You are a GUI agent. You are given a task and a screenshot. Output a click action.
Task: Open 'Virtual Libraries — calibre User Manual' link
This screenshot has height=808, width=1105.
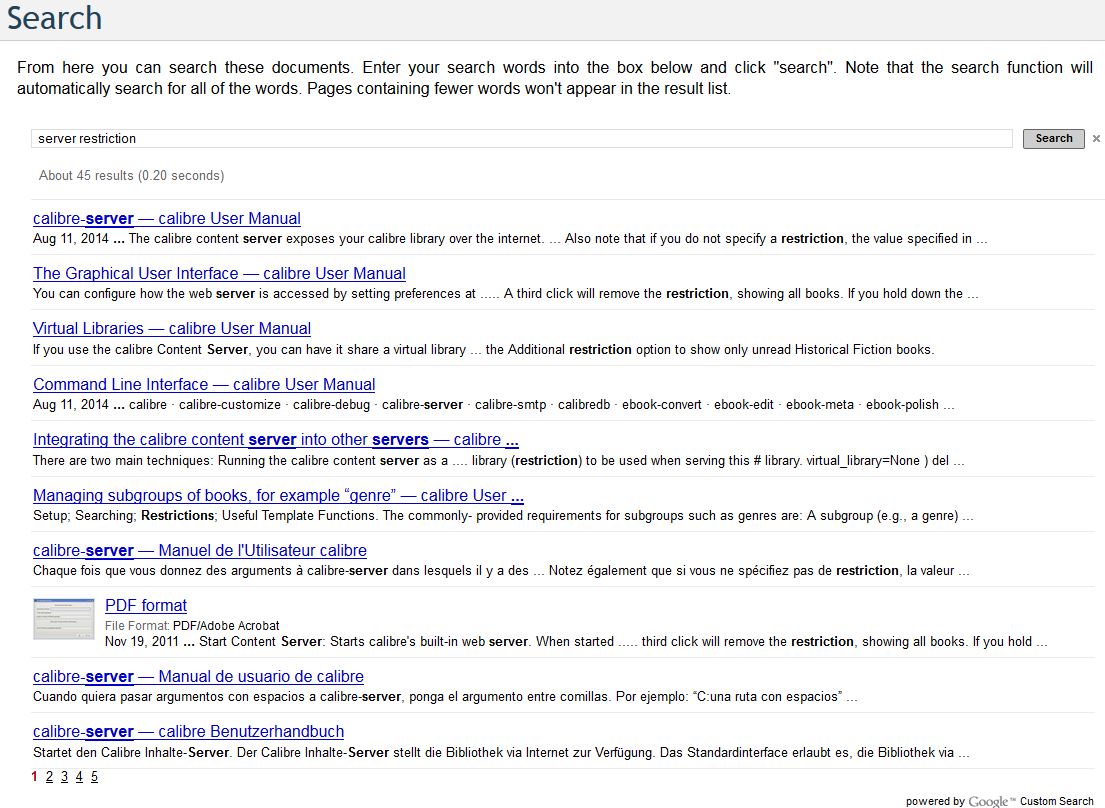pyautogui.click(x=172, y=328)
